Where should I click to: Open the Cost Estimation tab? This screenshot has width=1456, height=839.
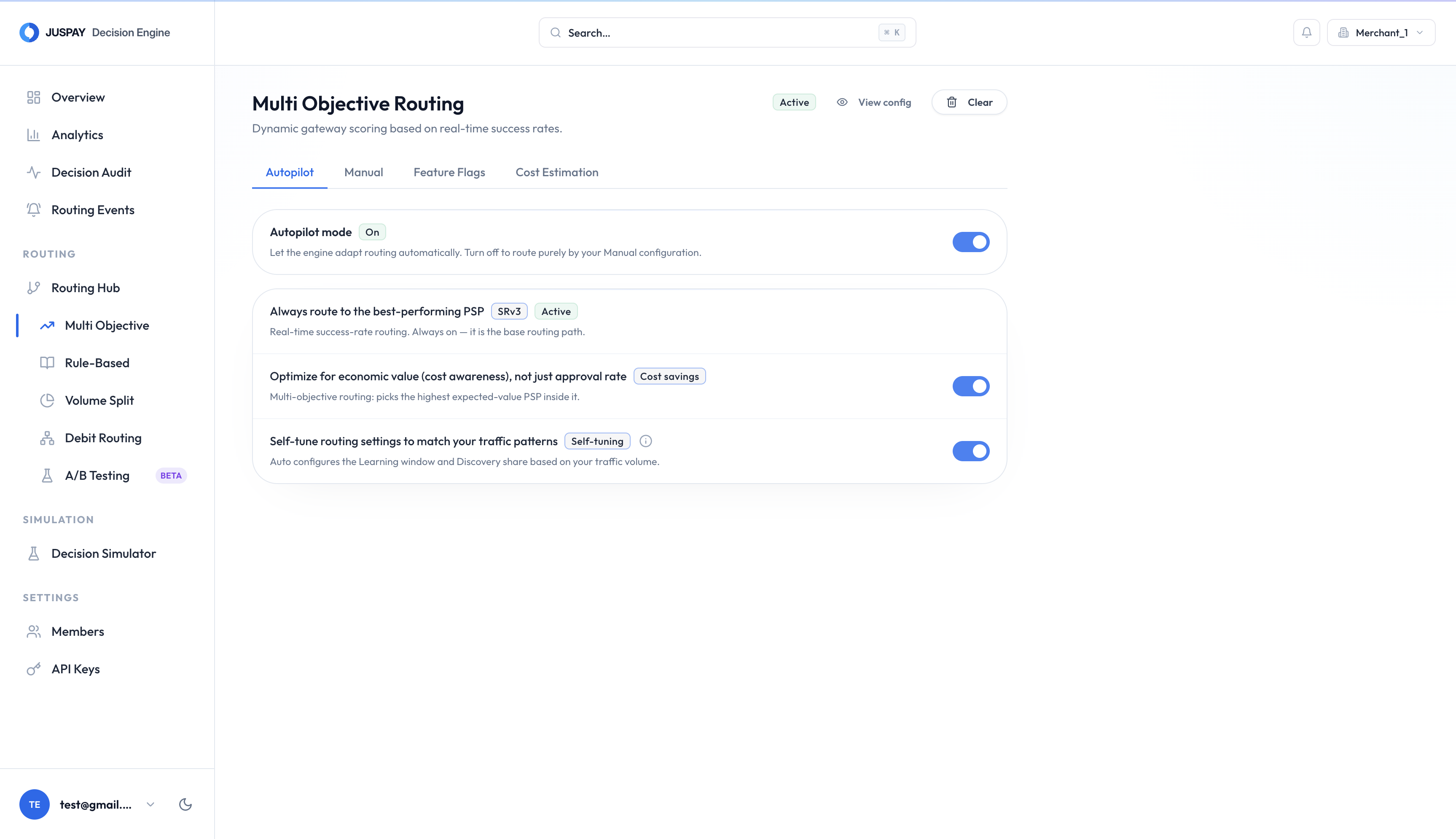(557, 172)
